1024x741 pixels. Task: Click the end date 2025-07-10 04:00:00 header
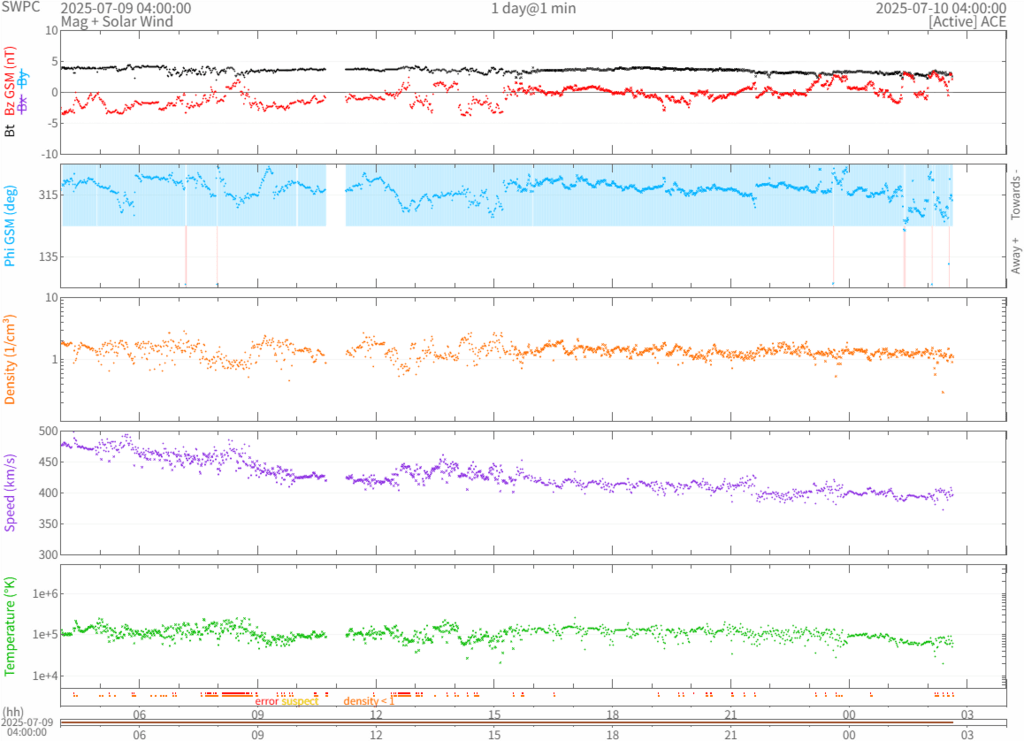click(940, 8)
